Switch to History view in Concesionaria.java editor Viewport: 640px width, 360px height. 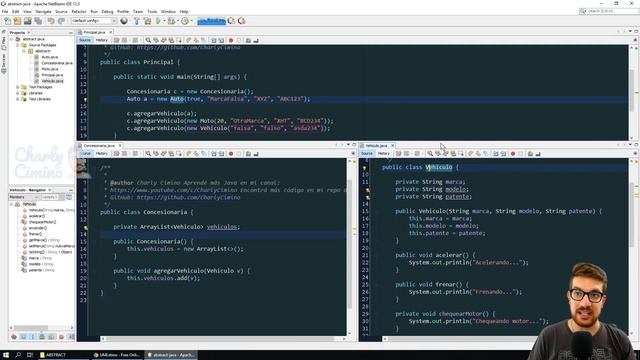click(102, 153)
